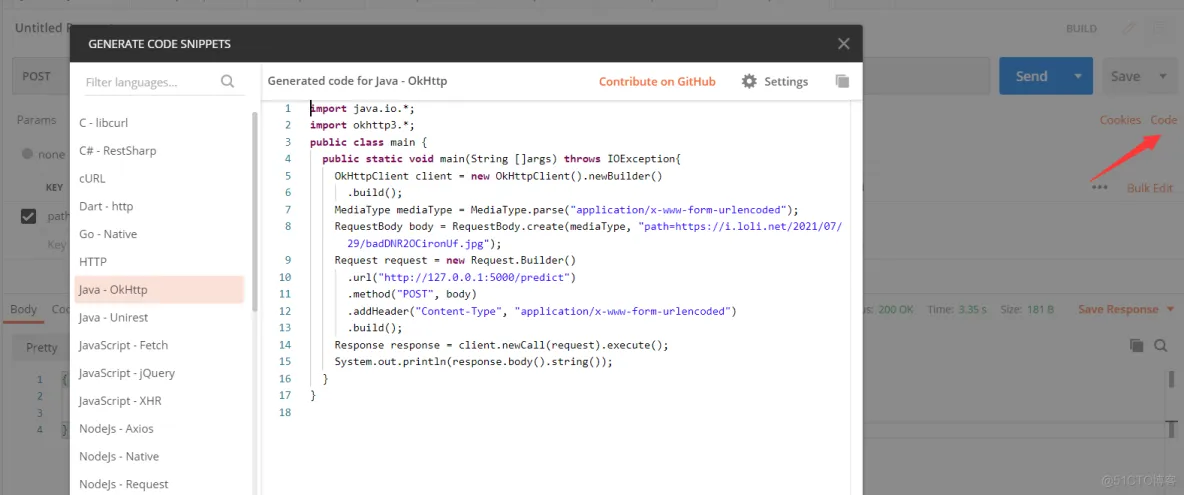Viewport: 1184px width, 495px height.
Task: Switch to the response Body tab
Action: click(23, 309)
